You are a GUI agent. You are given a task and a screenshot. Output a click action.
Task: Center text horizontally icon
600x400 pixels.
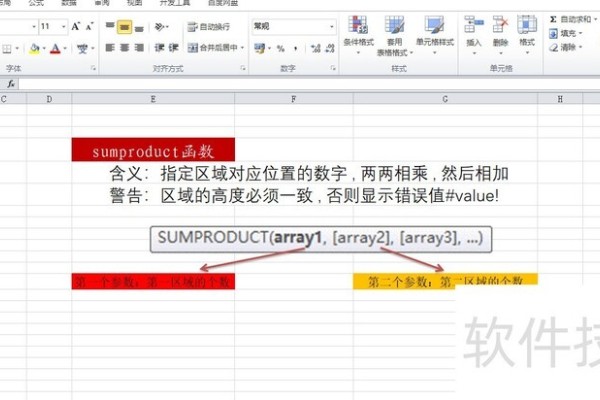coord(124,47)
